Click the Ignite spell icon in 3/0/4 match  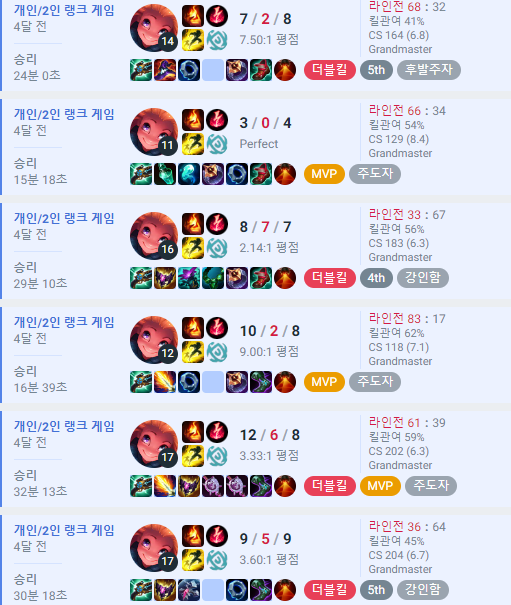[x=193, y=120]
